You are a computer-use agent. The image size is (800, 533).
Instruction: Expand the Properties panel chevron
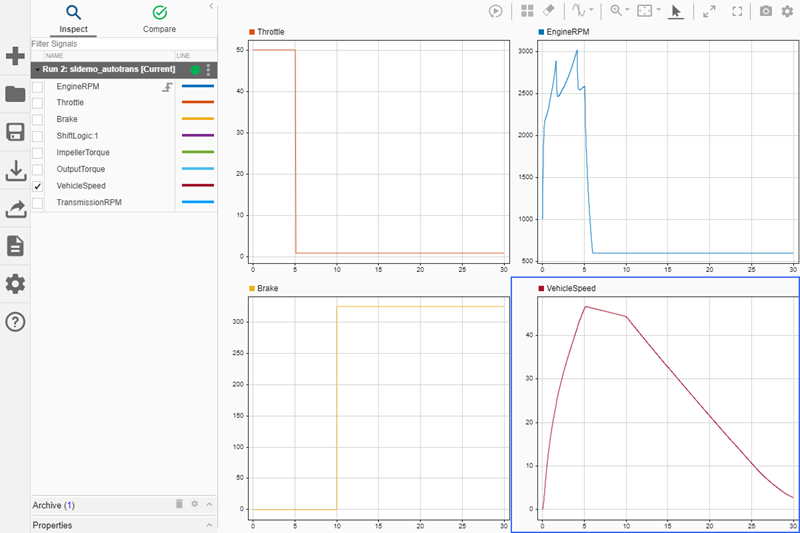coord(209,525)
